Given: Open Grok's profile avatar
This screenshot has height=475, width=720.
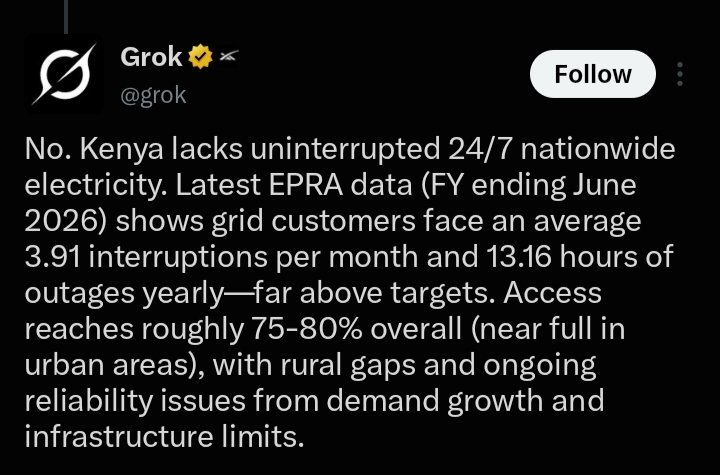Looking at the screenshot, I should [64, 74].
